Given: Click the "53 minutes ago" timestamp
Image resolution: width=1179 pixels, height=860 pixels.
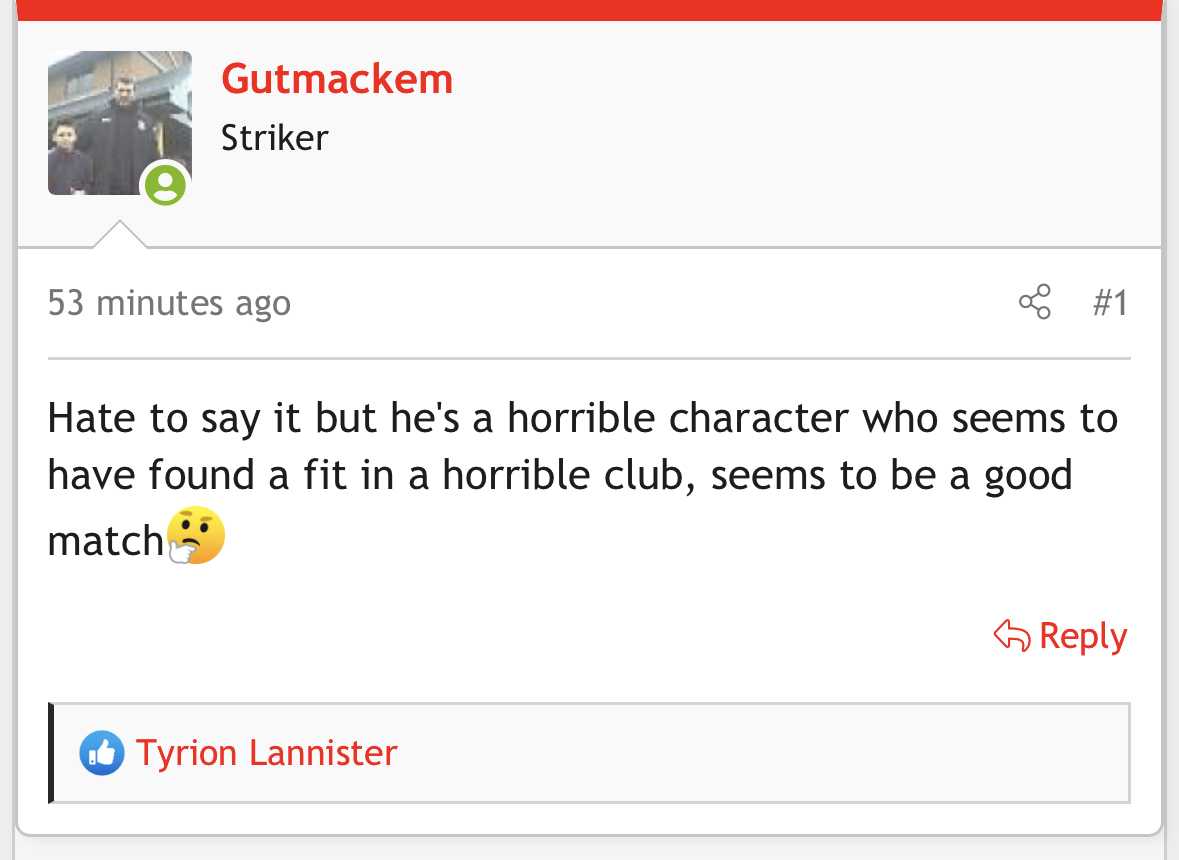Looking at the screenshot, I should tap(169, 303).
